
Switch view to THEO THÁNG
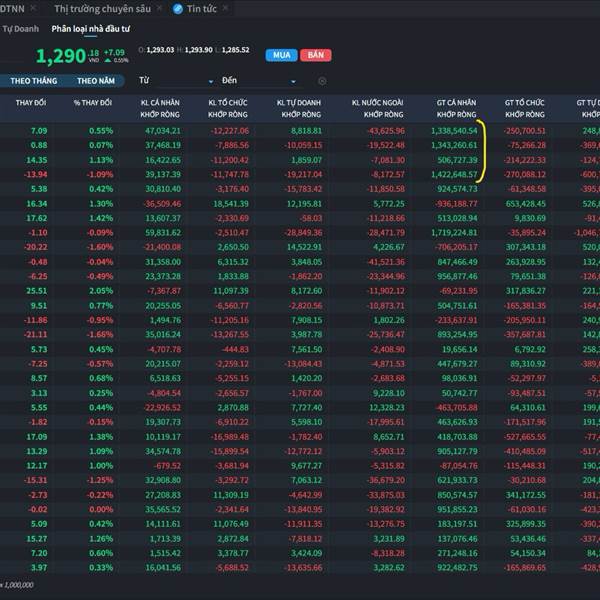click(34, 81)
